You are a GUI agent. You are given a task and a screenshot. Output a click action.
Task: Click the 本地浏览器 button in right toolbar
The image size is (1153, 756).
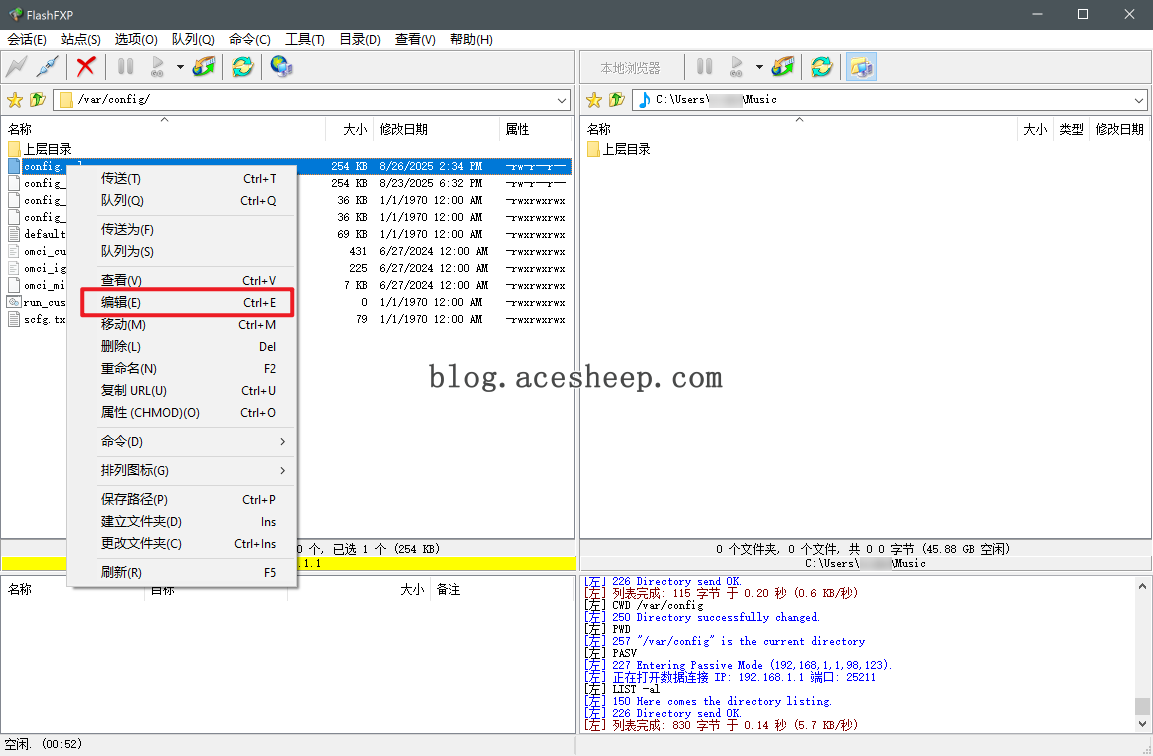coord(630,68)
